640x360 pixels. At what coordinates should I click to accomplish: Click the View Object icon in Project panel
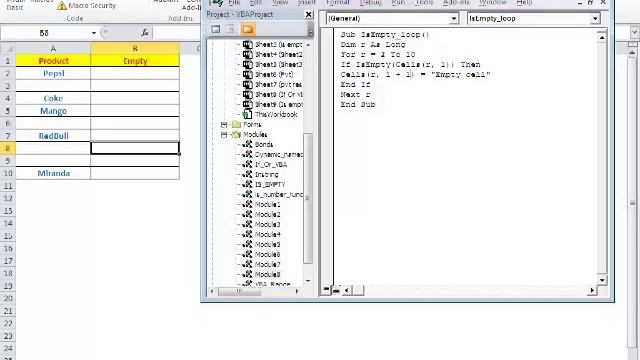pyautogui.click(x=231, y=29)
